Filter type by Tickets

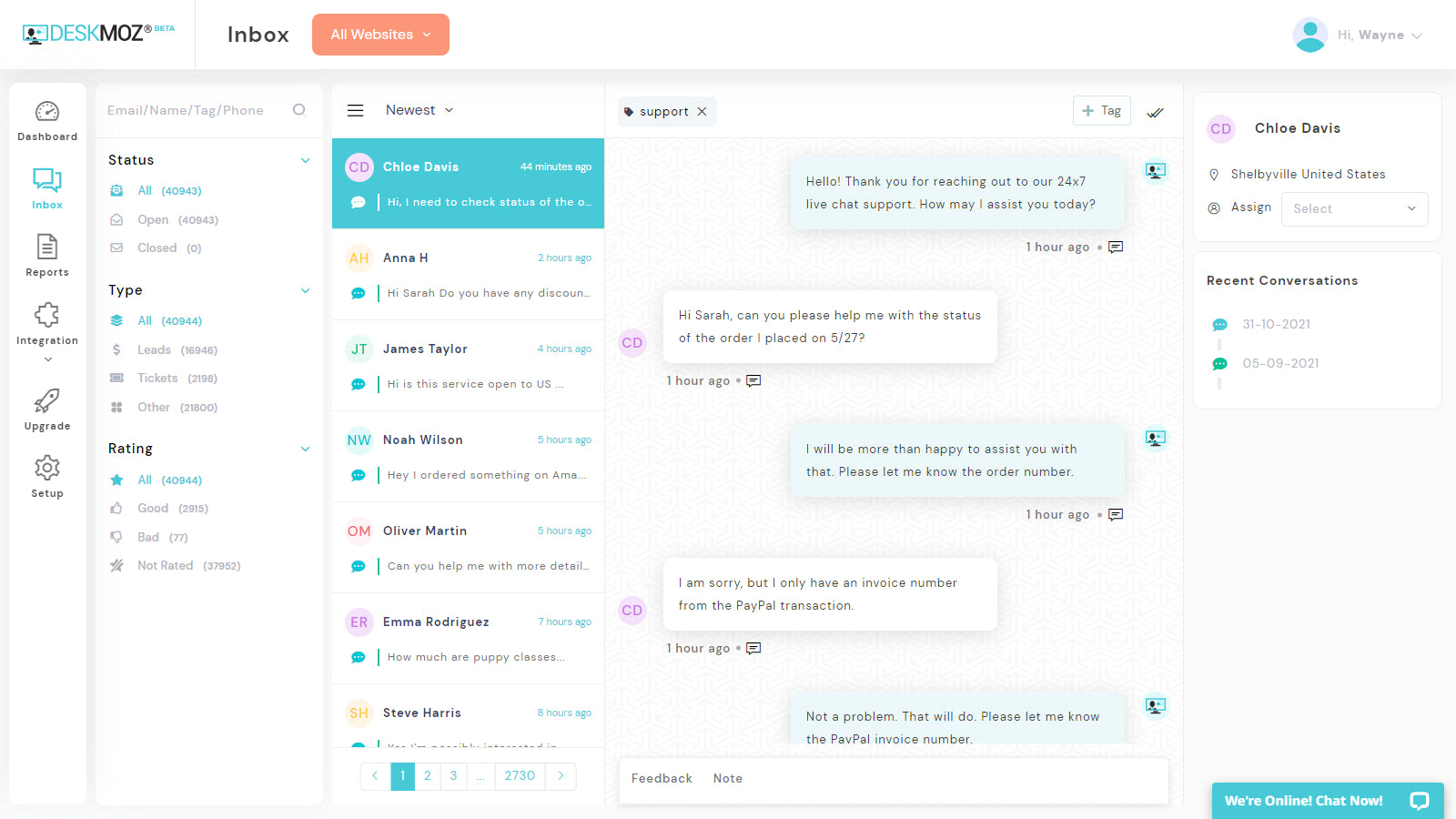(x=177, y=379)
